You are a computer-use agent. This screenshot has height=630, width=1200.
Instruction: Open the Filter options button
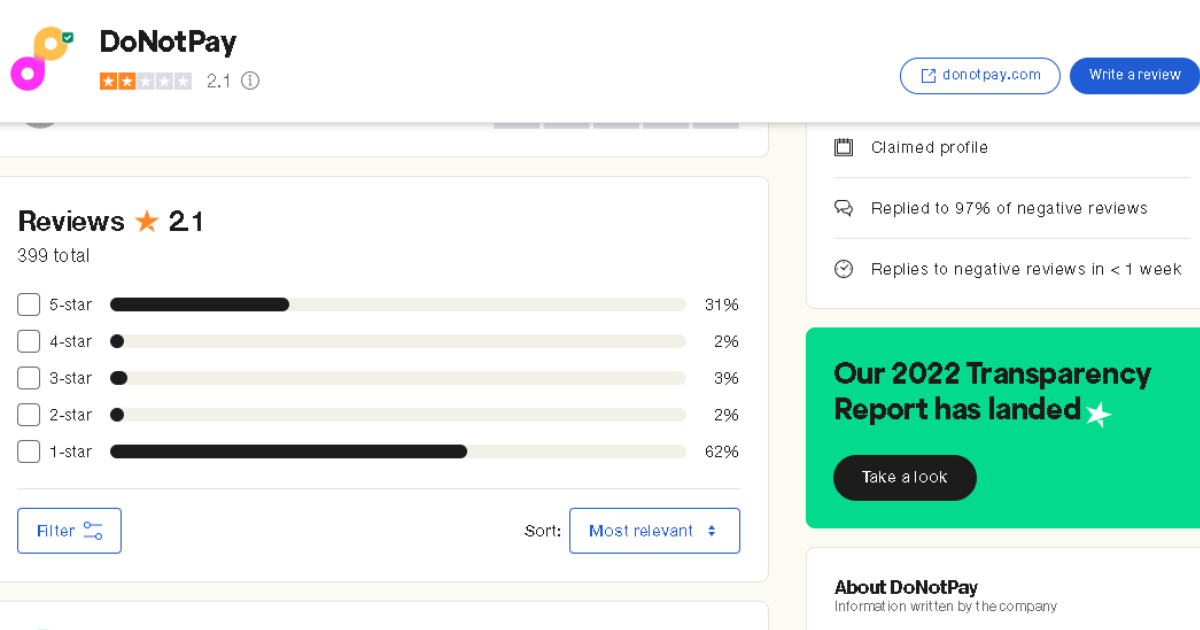69,531
